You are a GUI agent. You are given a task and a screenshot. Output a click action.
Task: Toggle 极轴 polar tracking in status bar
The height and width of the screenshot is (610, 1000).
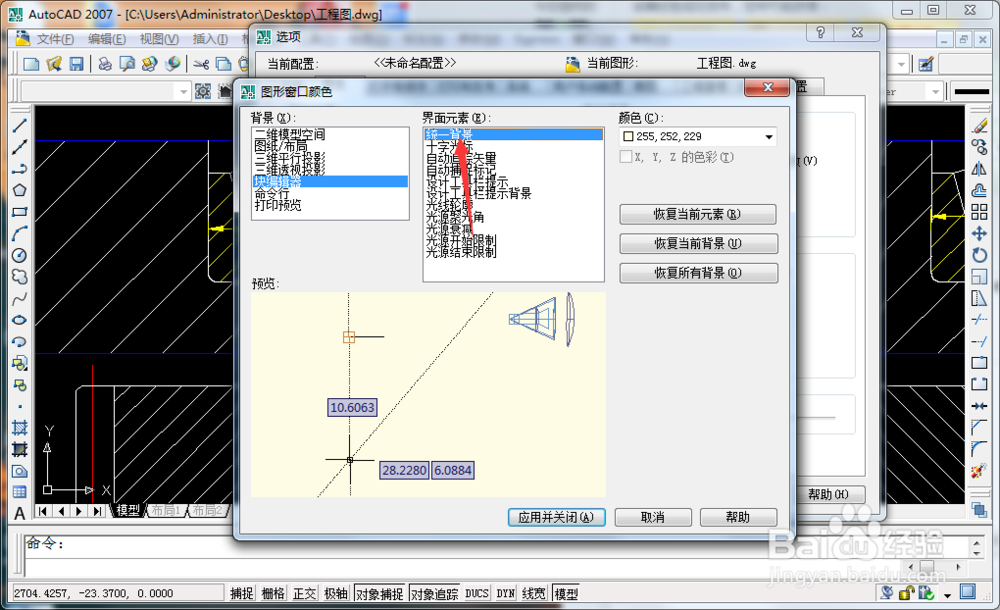(335, 594)
